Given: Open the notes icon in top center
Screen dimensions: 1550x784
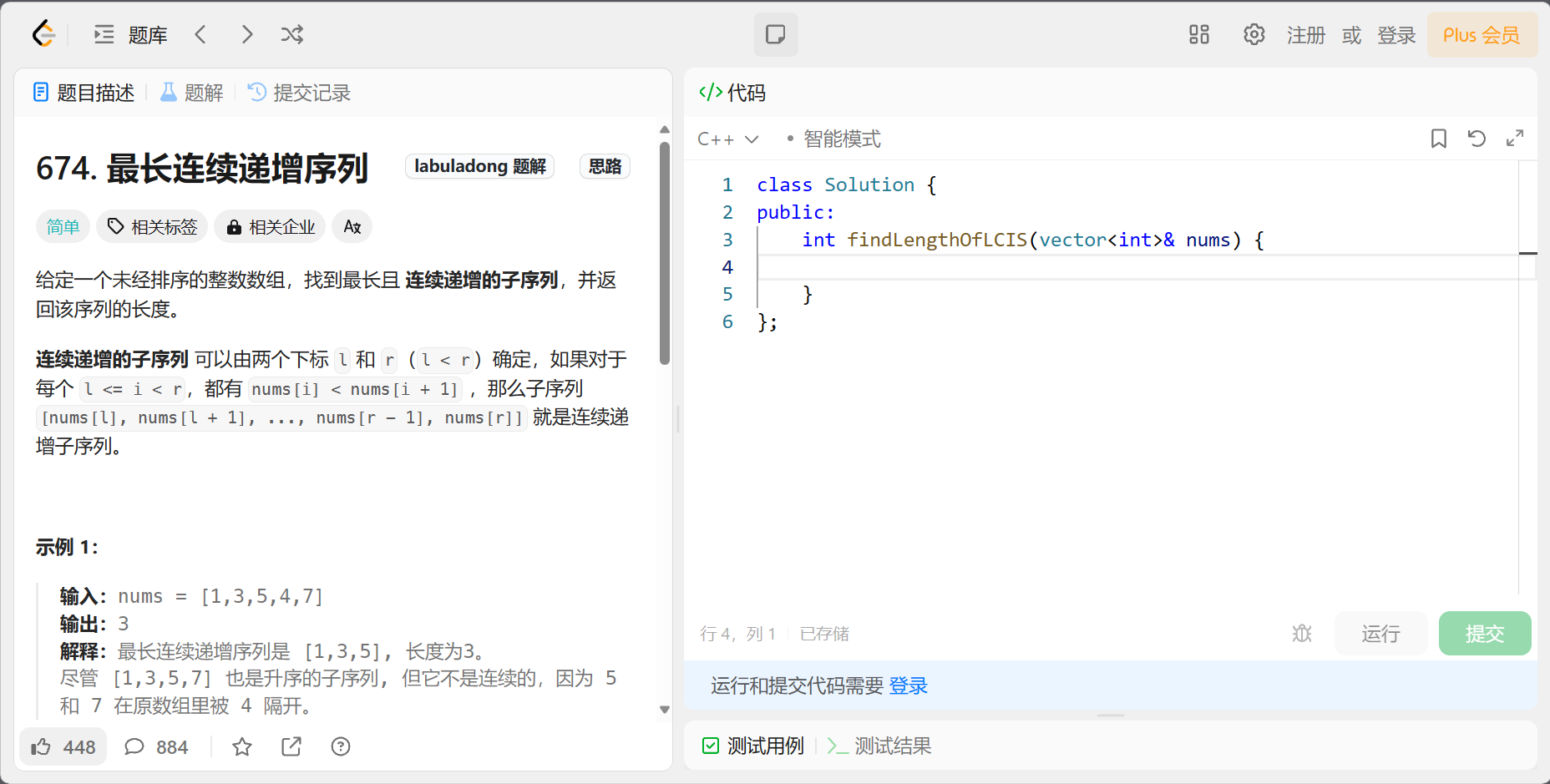Looking at the screenshot, I should pos(776,34).
